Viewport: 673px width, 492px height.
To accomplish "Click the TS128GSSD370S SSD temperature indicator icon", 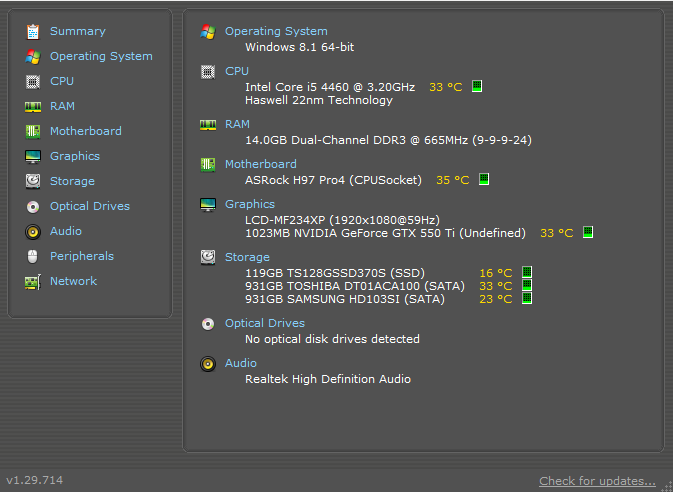I will click(527, 272).
